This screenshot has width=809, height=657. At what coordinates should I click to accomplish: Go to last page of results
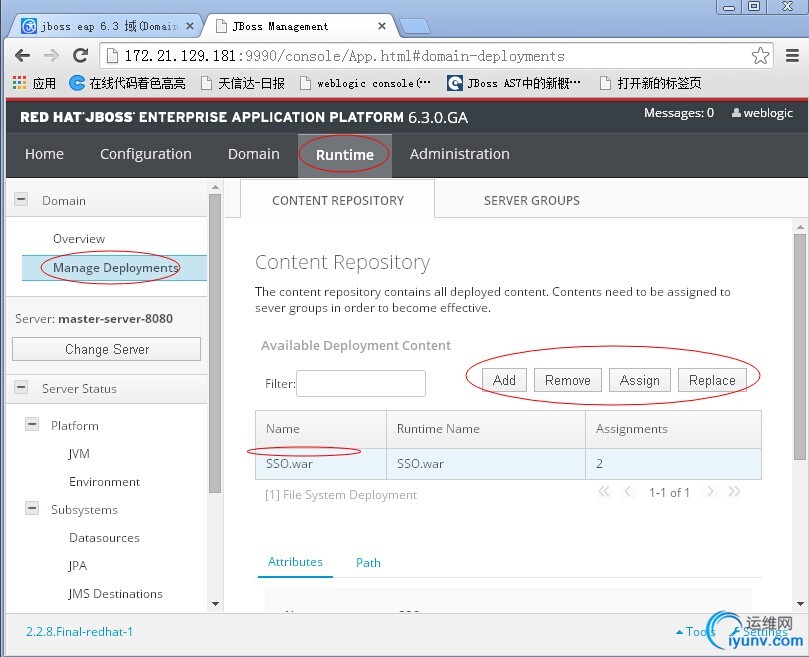(735, 491)
